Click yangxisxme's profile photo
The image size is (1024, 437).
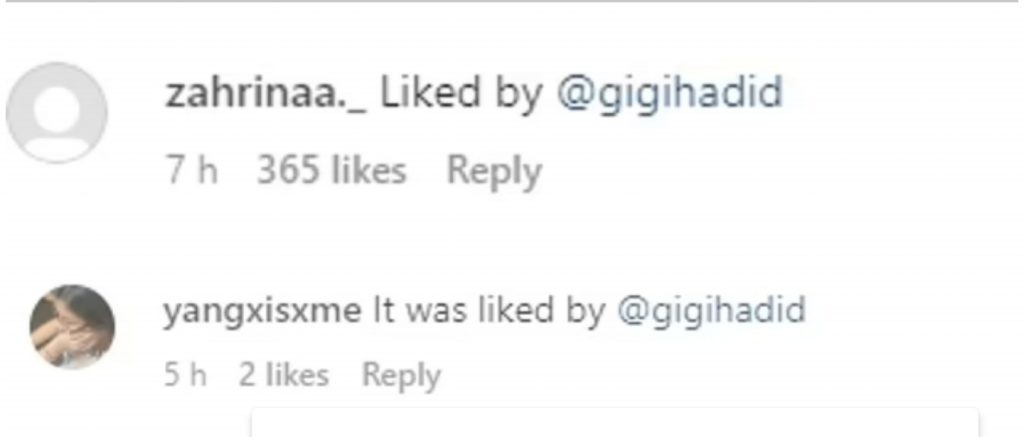pyautogui.click(x=71, y=327)
